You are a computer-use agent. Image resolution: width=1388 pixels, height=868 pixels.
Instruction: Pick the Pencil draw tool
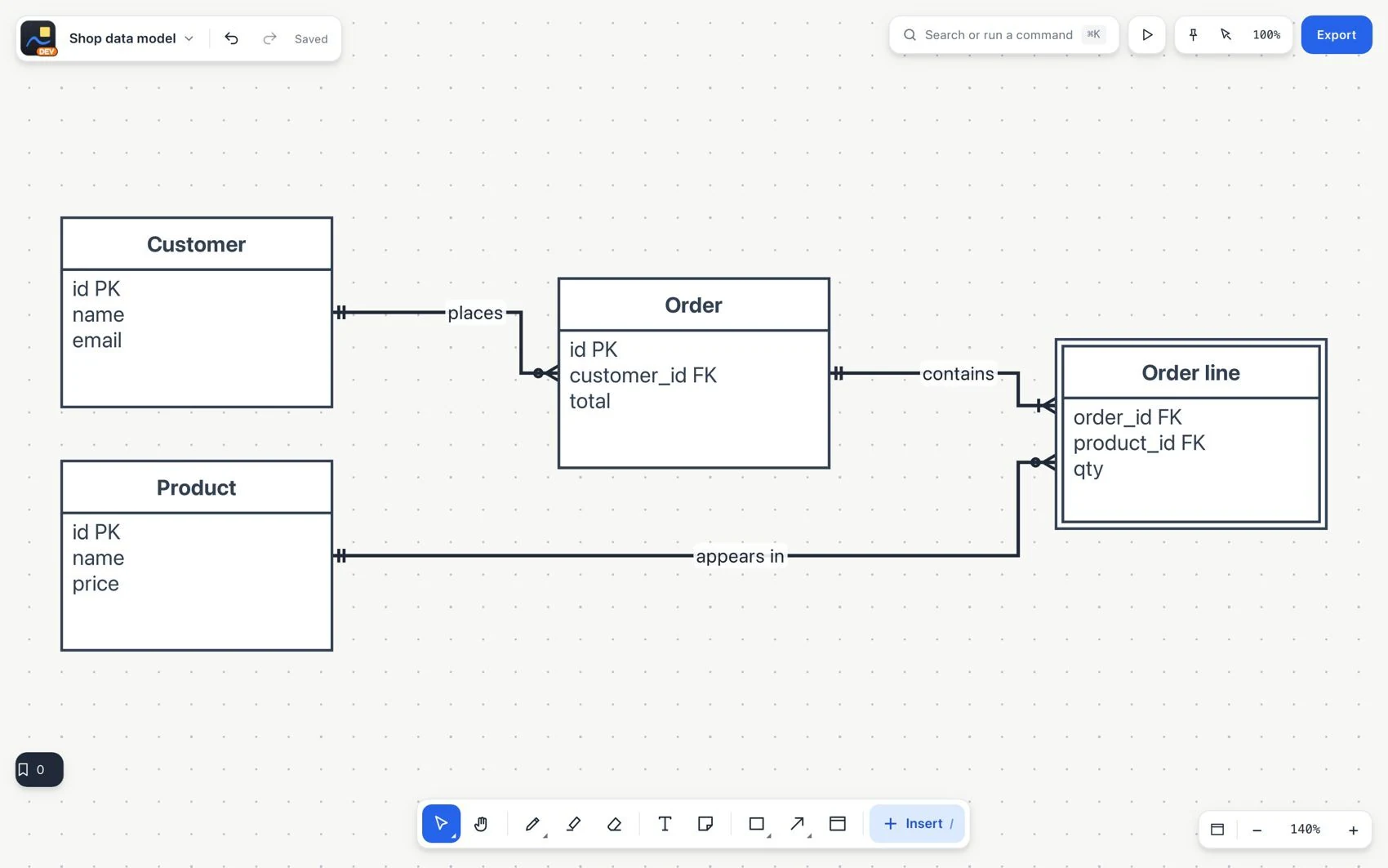click(x=532, y=823)
